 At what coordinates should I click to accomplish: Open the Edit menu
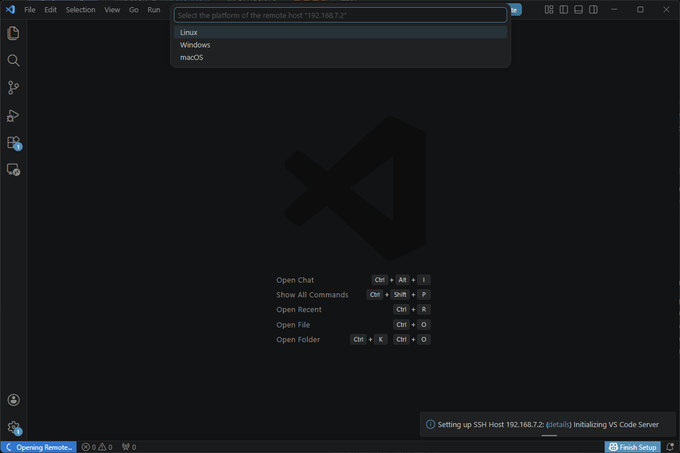coord(50,10)
